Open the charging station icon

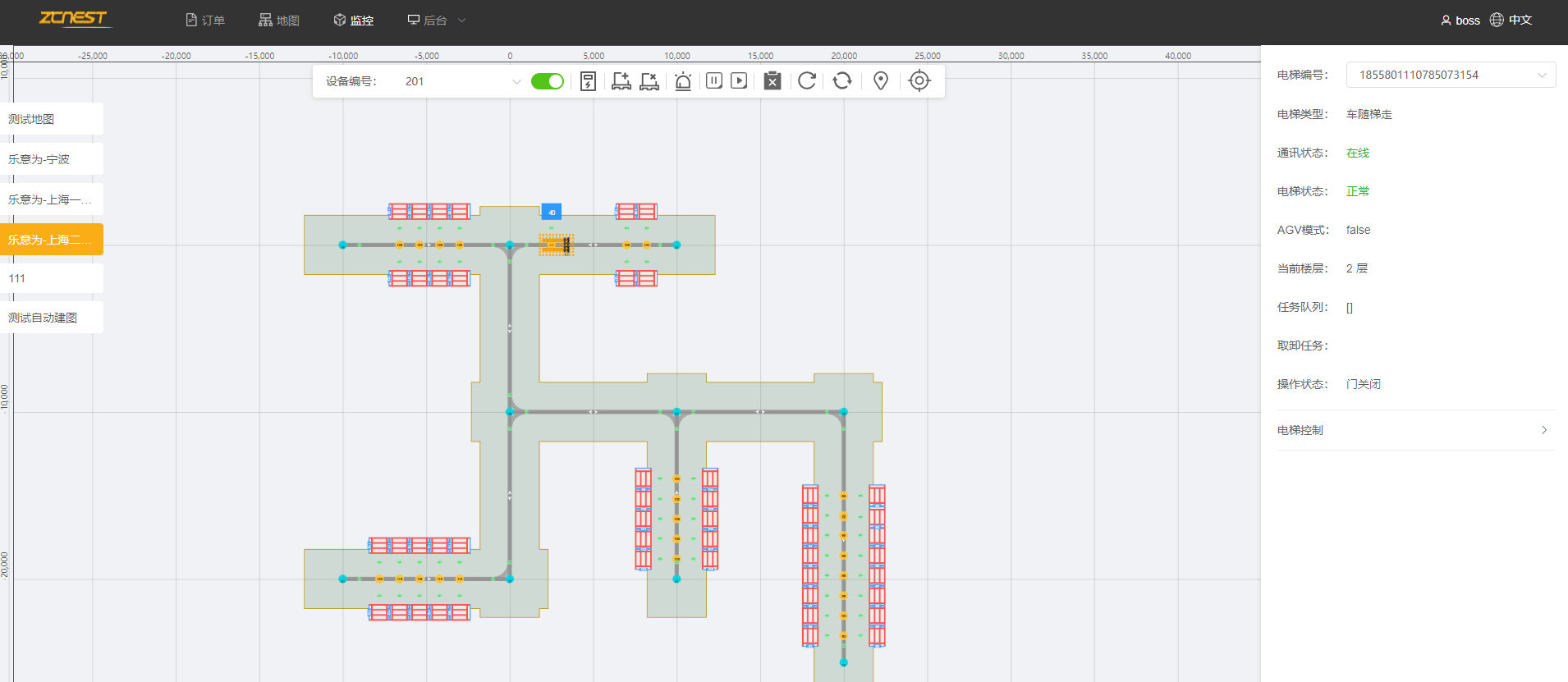pyautogui.click(x=588, y=81)
